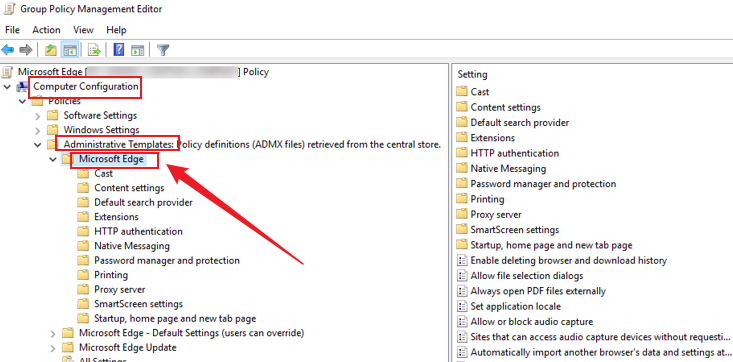The height and width of the screenshot is (362, 733).
Task: Open the File menu
Action: [x=12, y=30]
